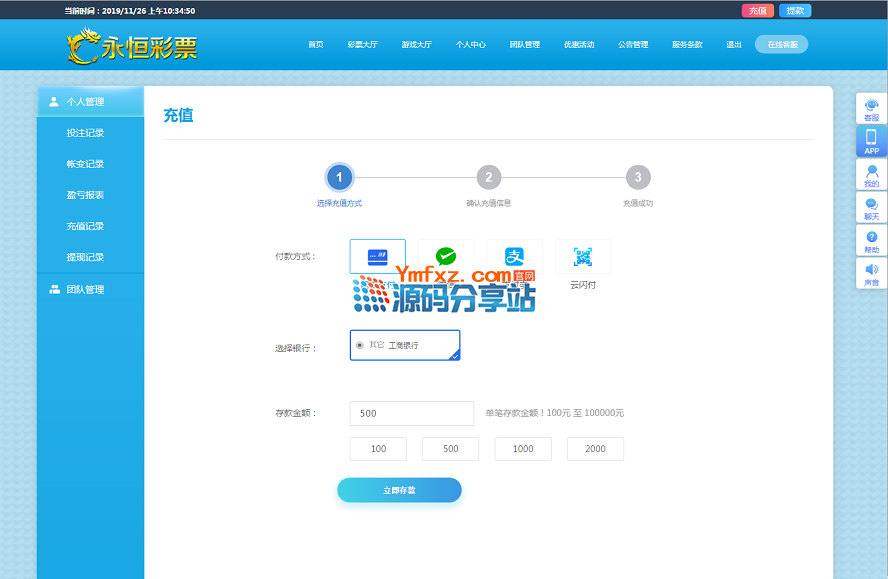Open 充值记录 in the left sidebar
Screen dimensions: 888x579
pos(85,226)
